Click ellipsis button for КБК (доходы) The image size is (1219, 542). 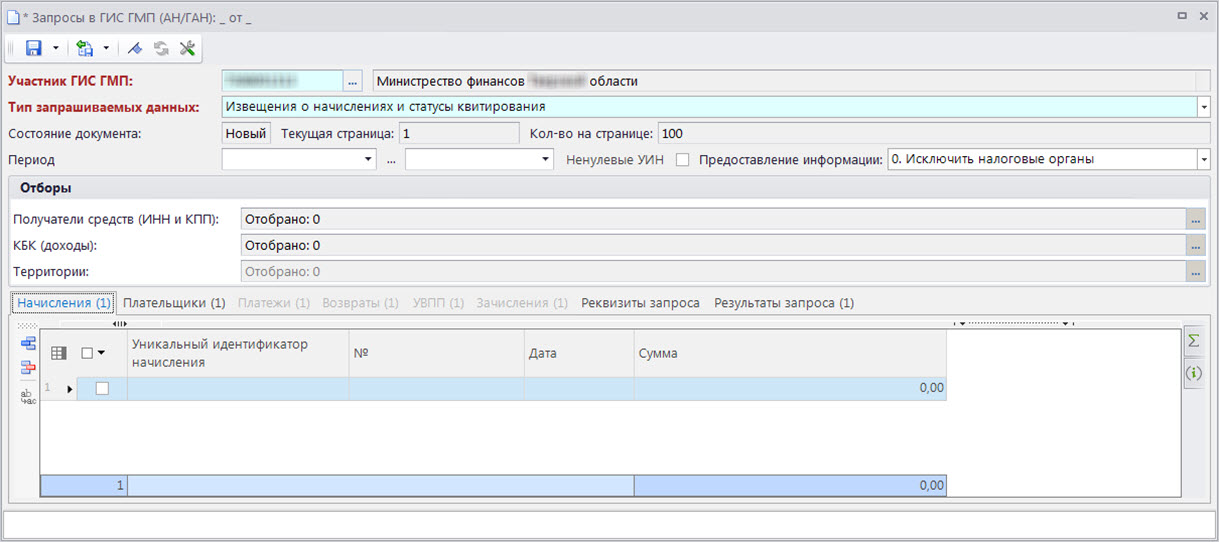(x=1195, y=245)
